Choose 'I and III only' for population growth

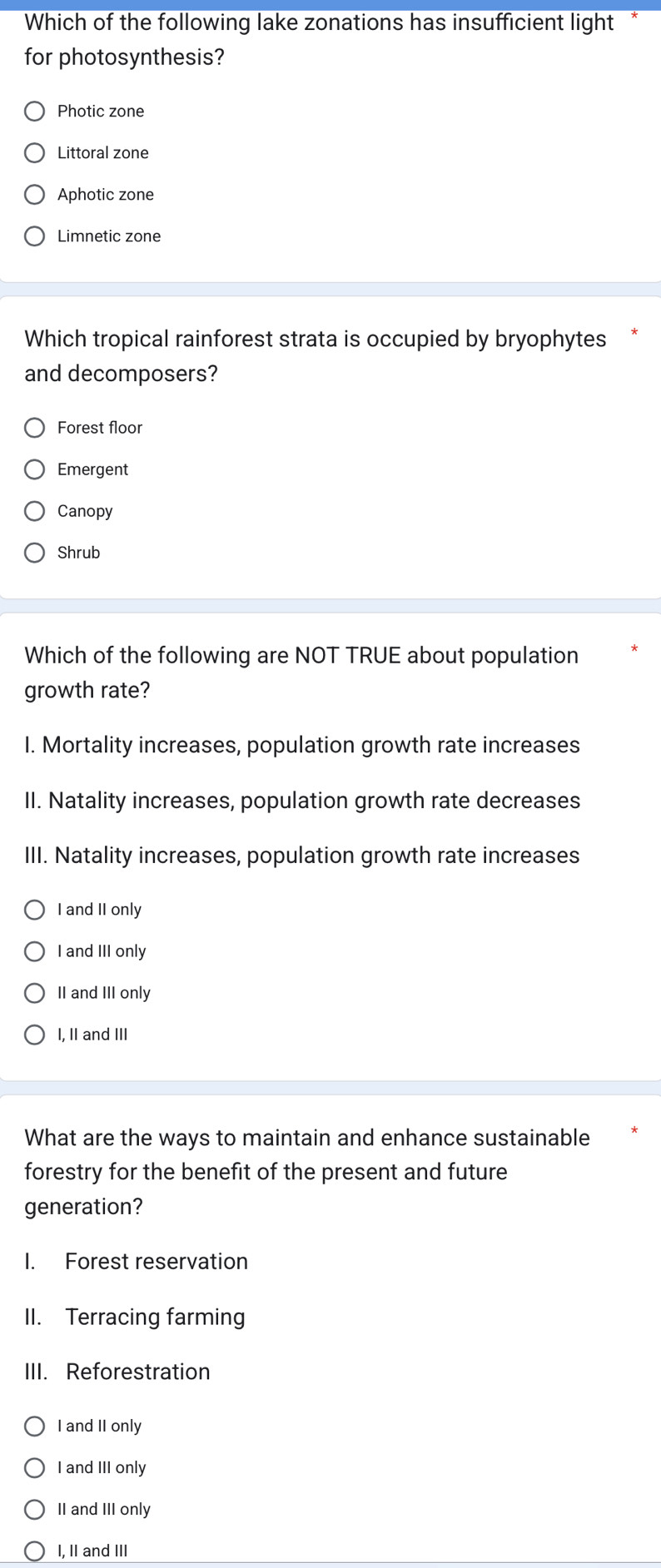pos(34,950)
